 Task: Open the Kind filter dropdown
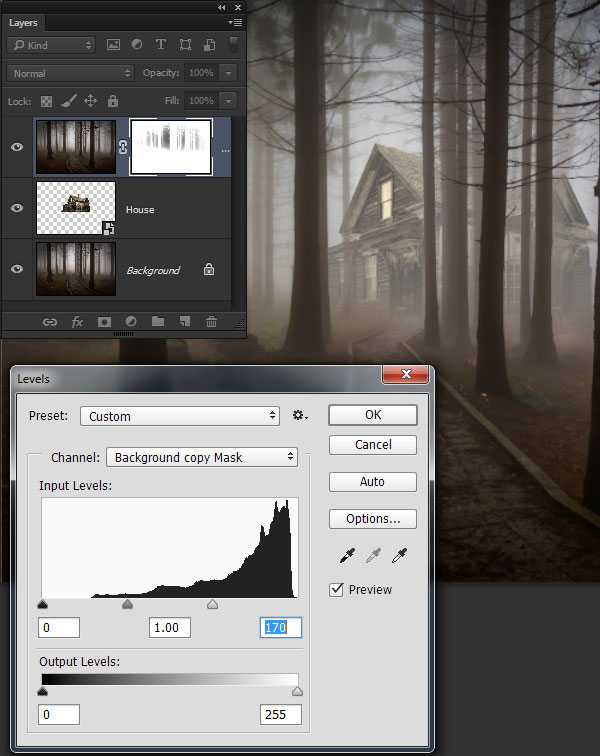(51, 45)
